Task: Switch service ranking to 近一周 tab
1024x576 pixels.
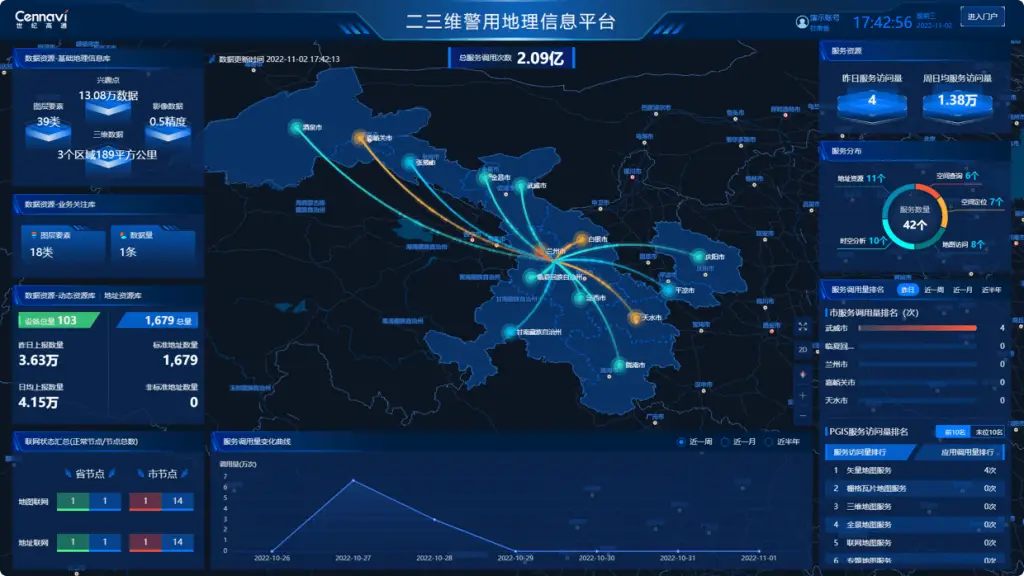Action: click(x=934, y=289)
